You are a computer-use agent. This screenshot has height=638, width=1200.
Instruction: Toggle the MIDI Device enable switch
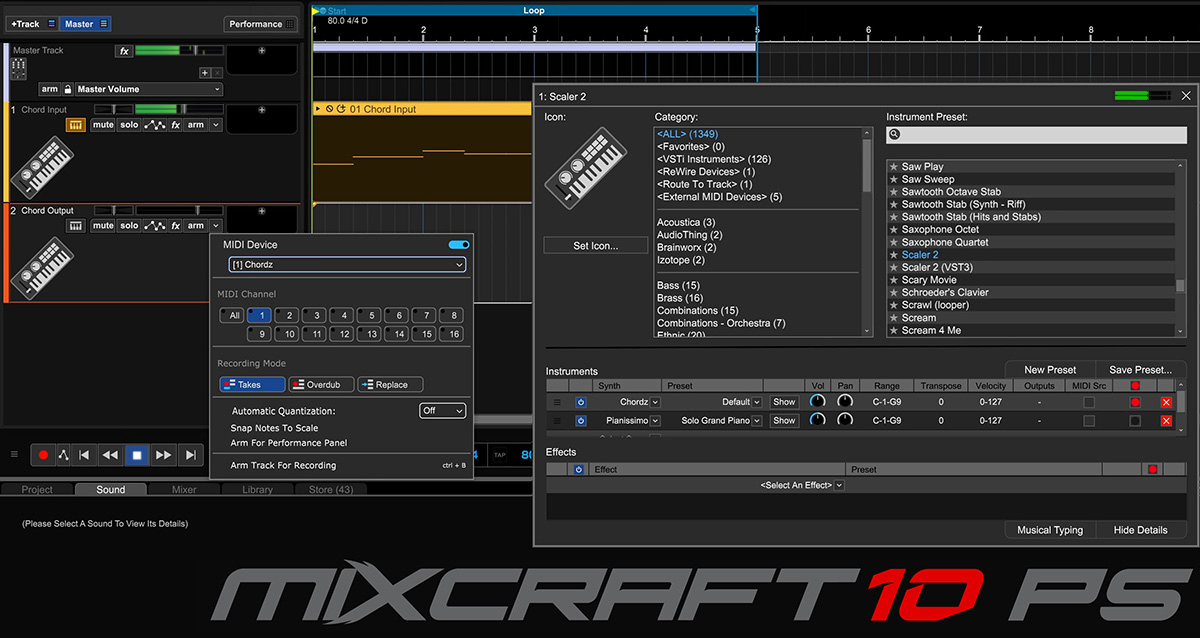459,245
